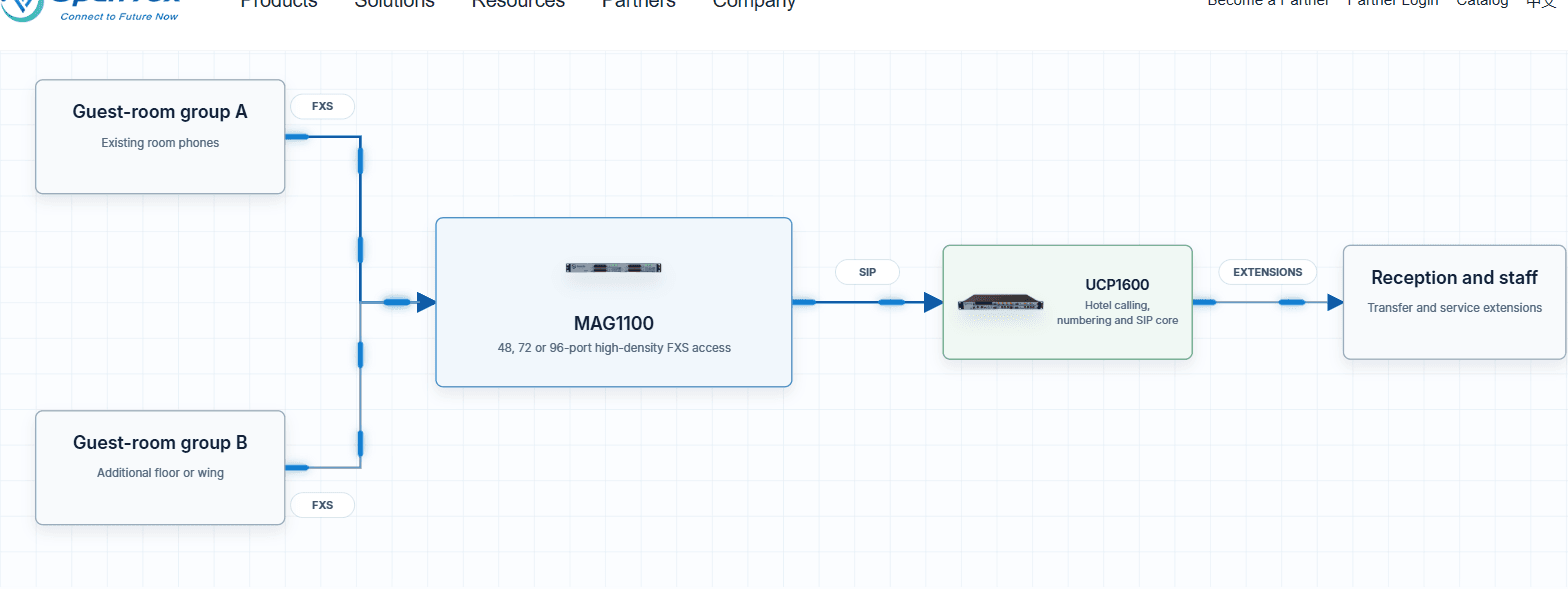This screenshot has height=589, width=1568.
Task: Click the UCP1600 product title
Action: 1117,284
